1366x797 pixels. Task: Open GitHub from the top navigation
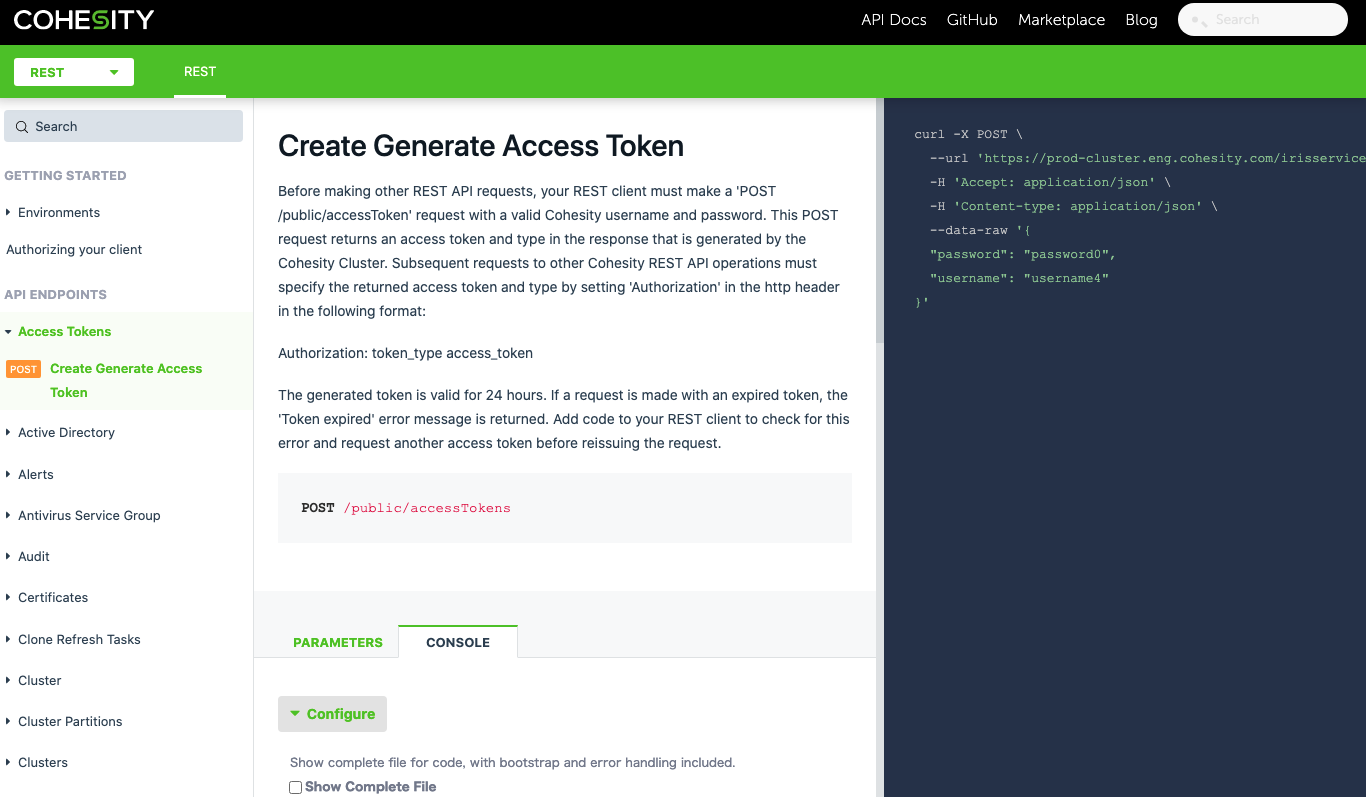tap(971, 19)
